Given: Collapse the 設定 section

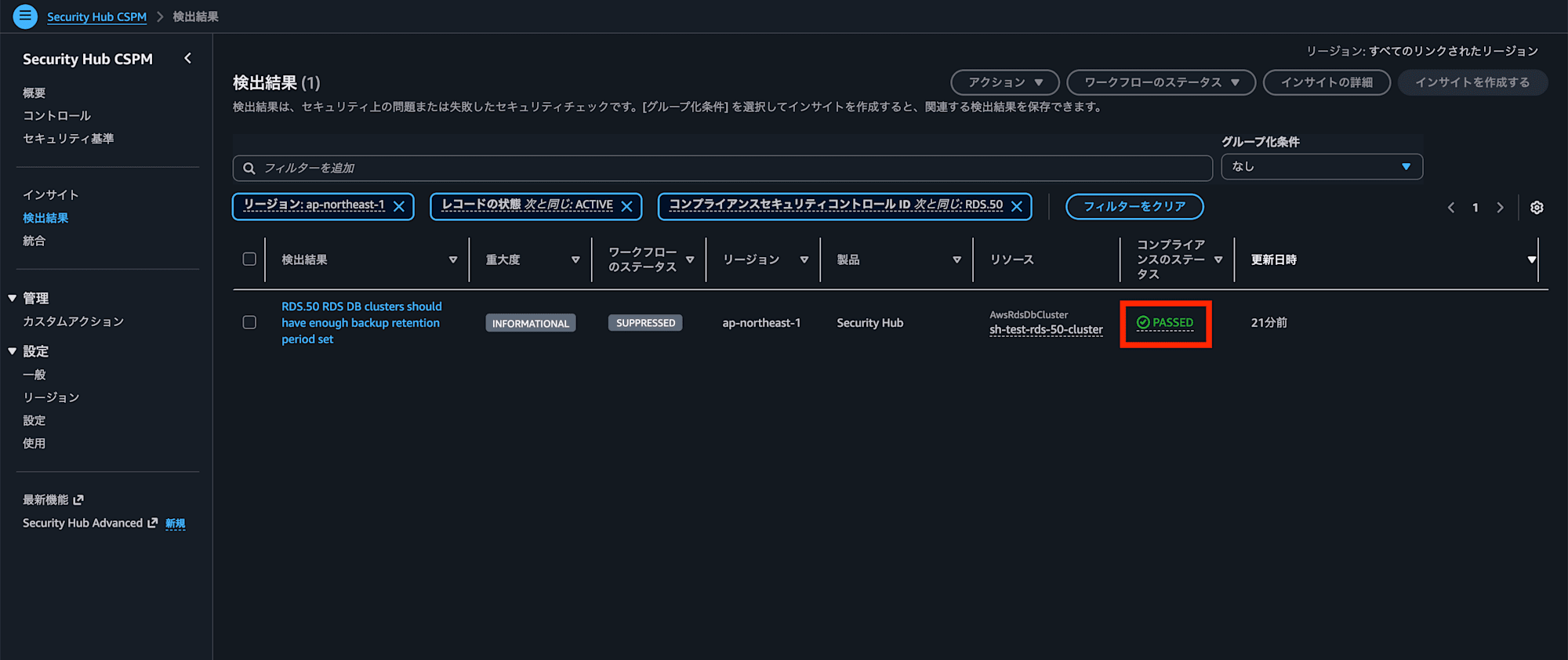Looking at the screenshot, I should coord(13,351).
